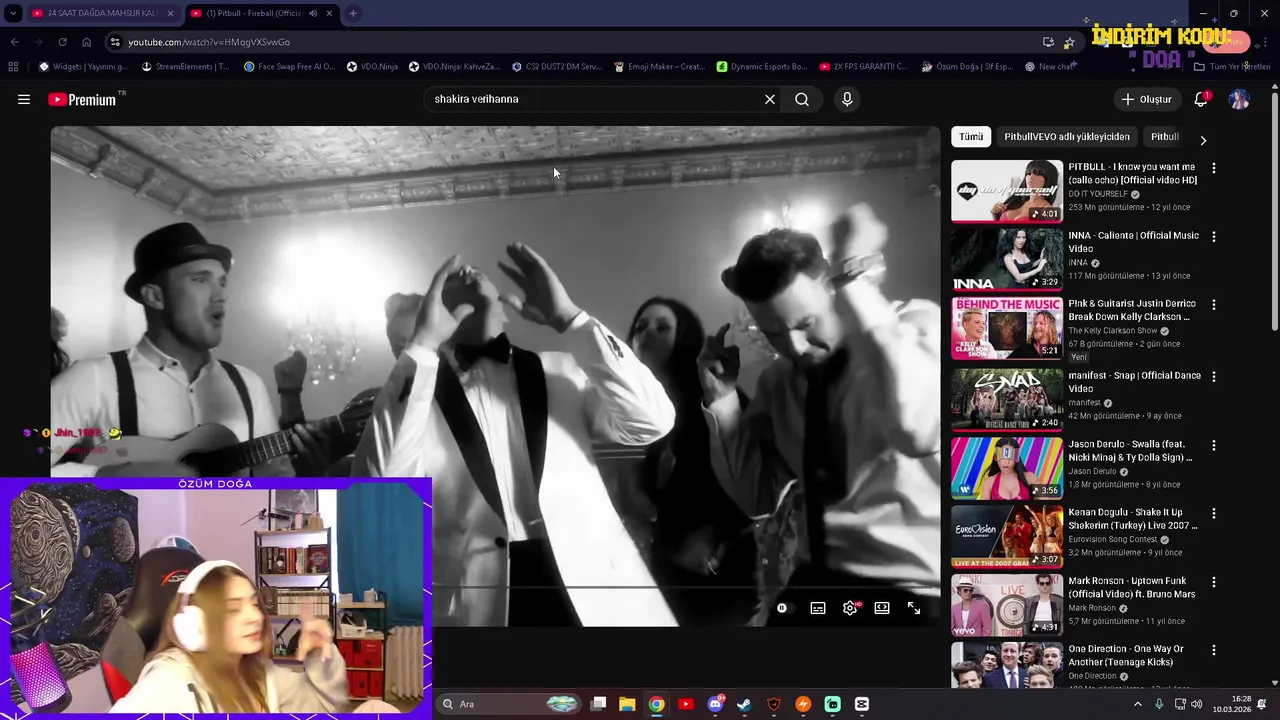The width and height of the screenshot is (1280, 720).
Task: Click the magnifier search button
Action: tap(802, 99)
